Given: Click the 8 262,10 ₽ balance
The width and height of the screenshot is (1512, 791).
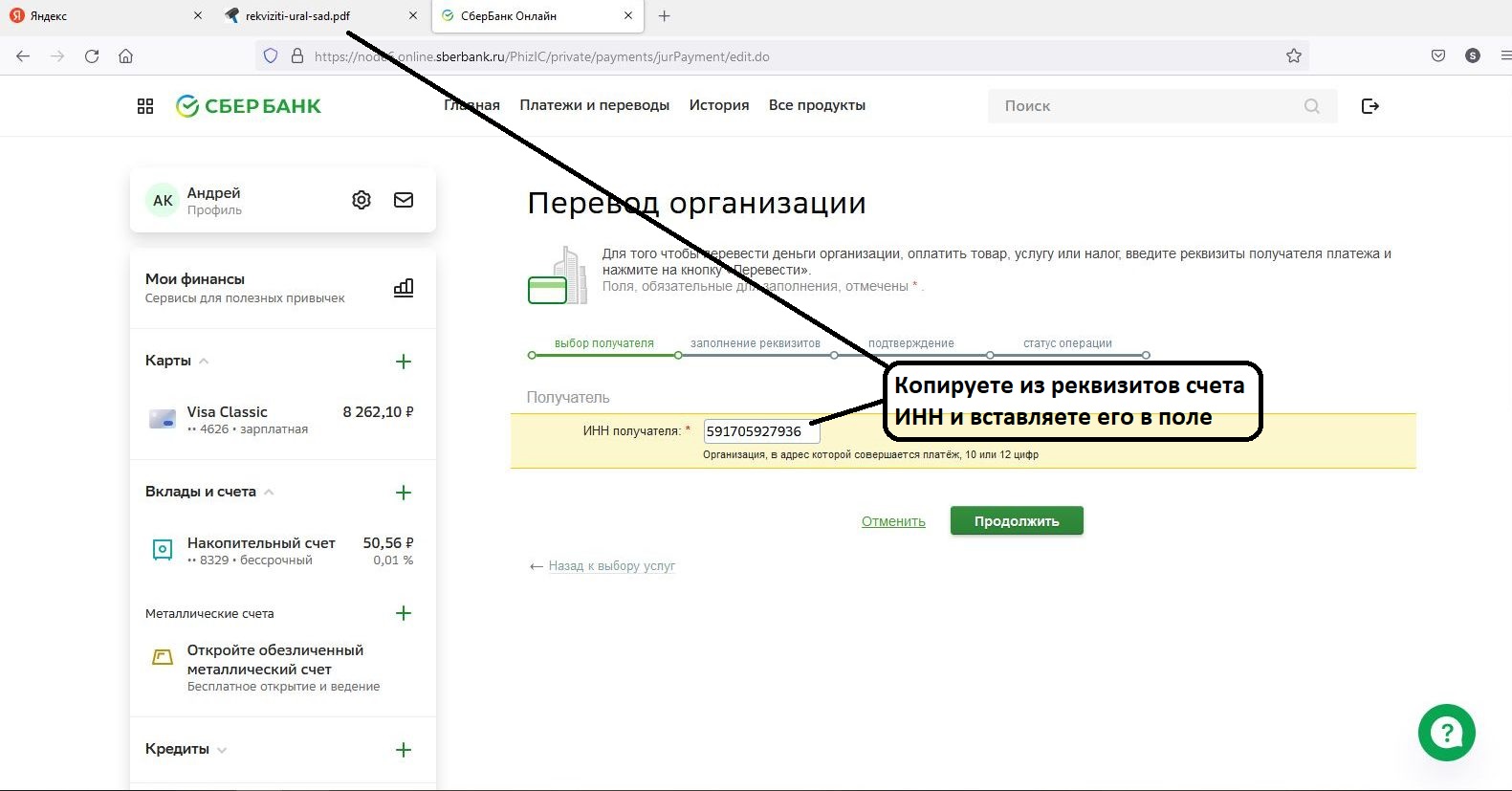Looking at the screenshot, I should pyautogui.click(x=379, y=412).
